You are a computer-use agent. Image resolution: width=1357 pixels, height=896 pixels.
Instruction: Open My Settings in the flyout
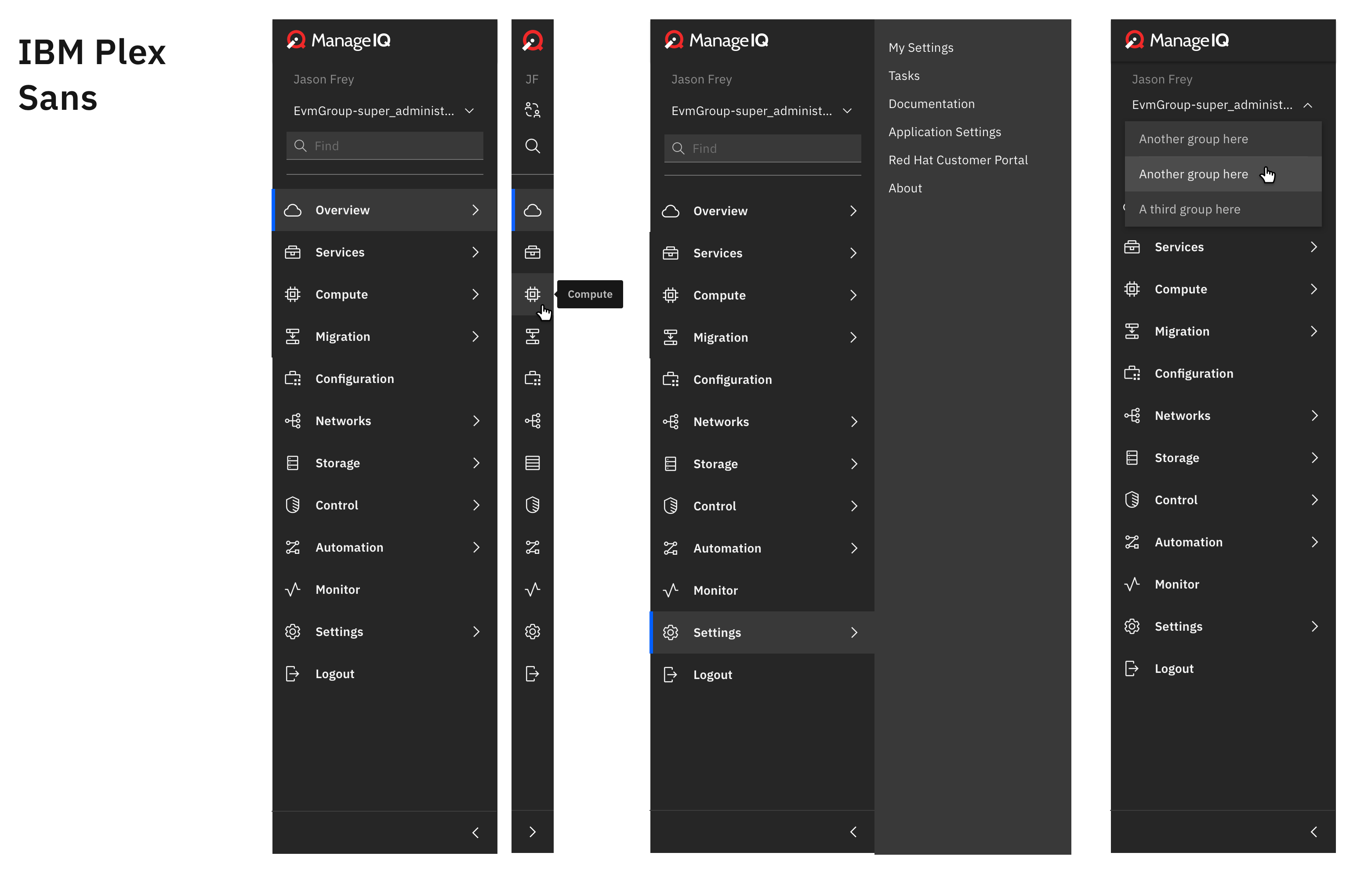920,47
